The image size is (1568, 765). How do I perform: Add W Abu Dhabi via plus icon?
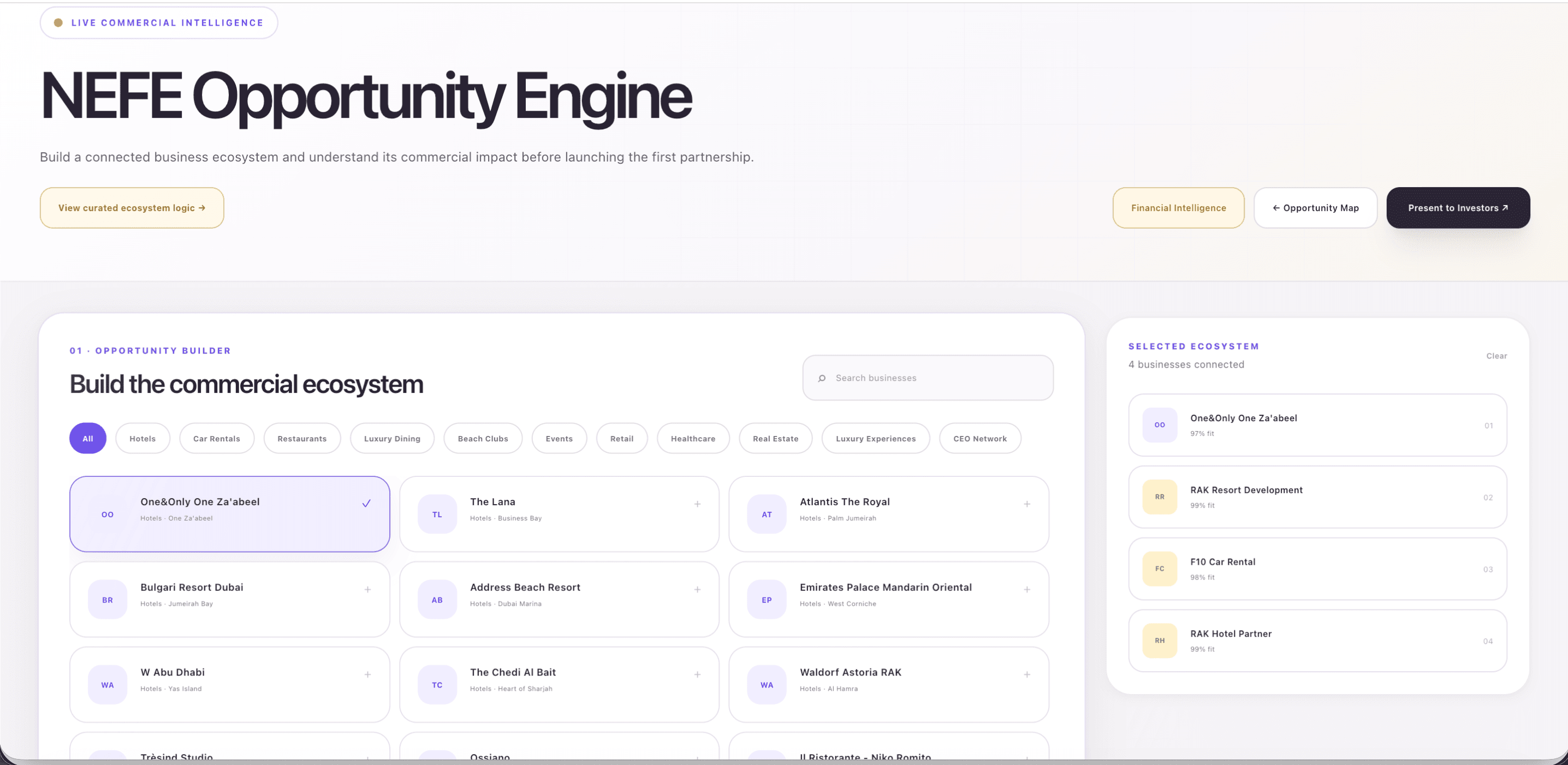[367, 674]
